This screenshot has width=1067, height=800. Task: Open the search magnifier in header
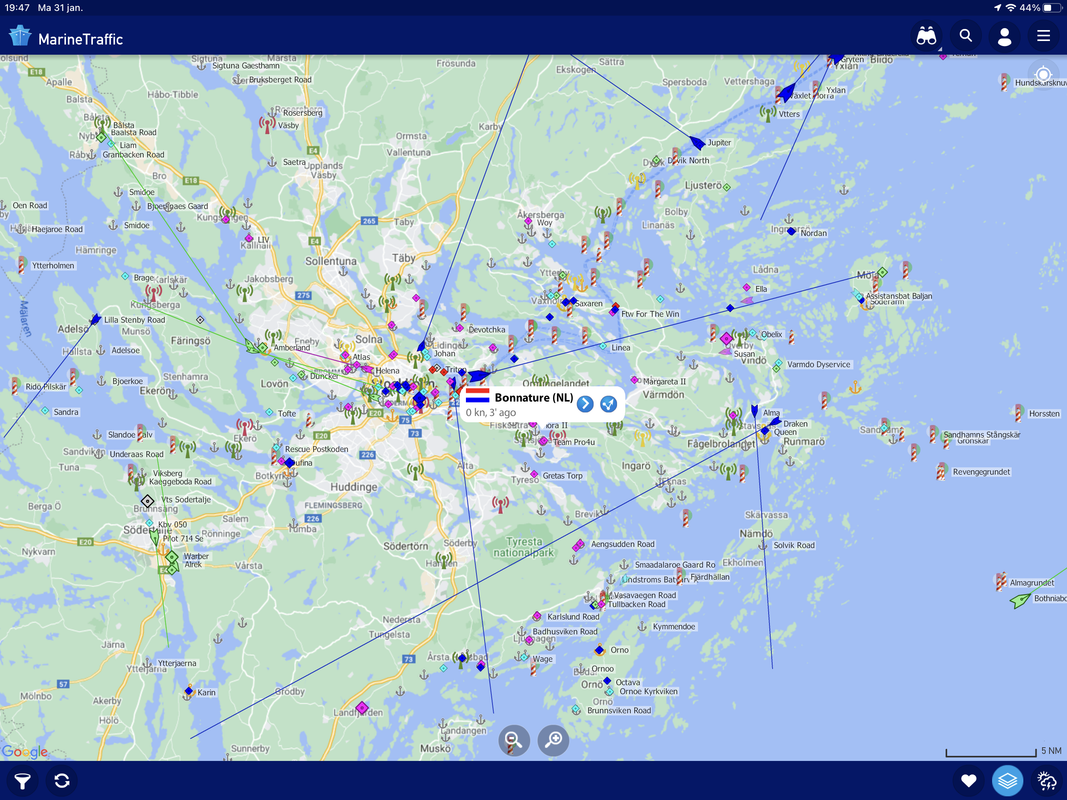(966, 36)
